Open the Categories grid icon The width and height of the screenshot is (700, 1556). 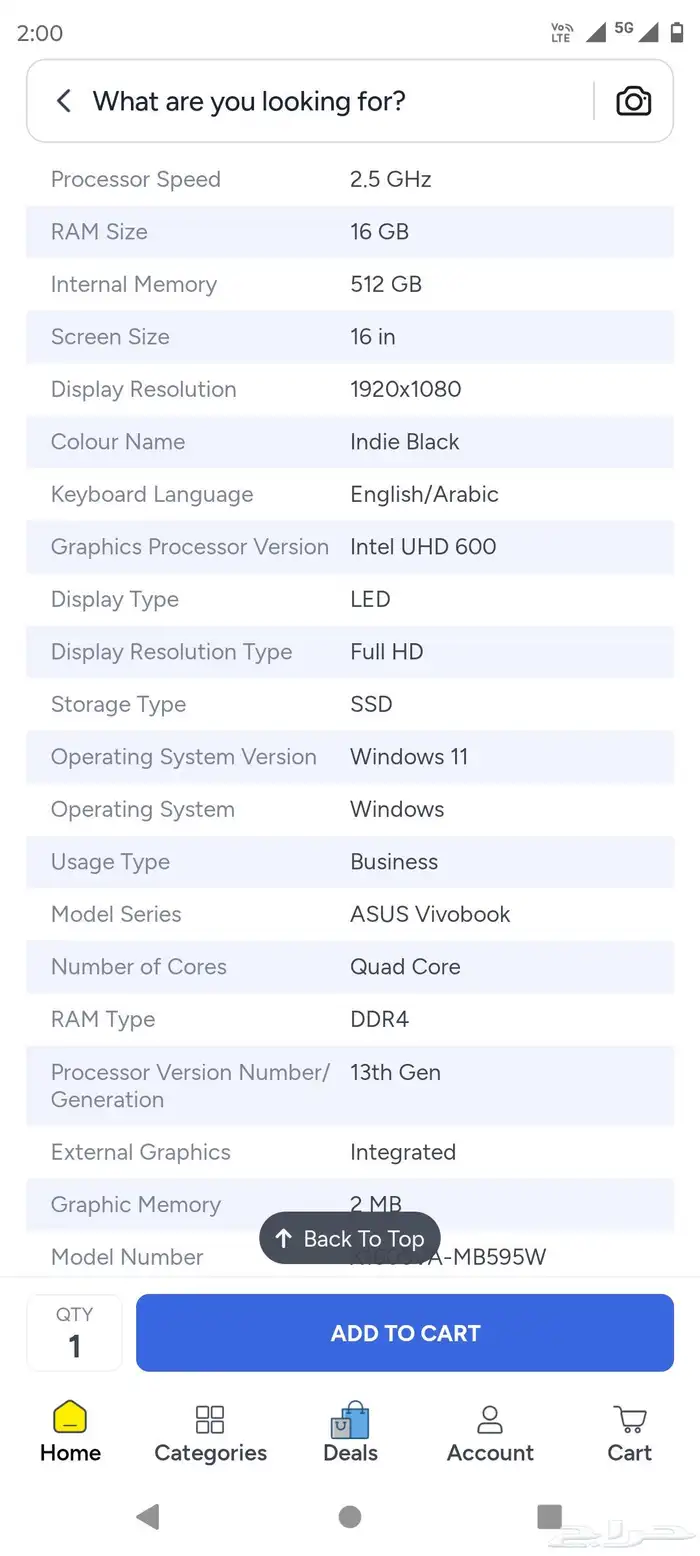[209, 1419]
